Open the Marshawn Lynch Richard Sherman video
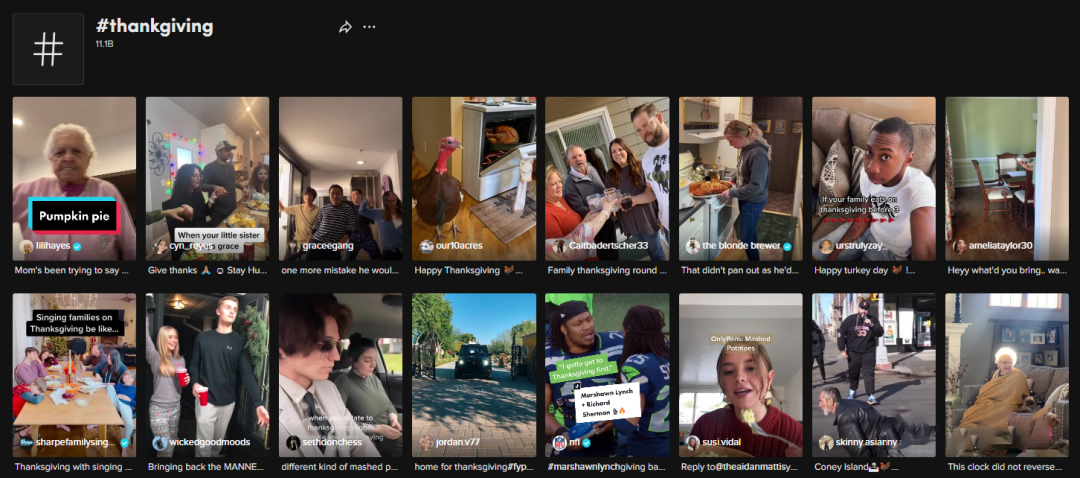 pos(607,375)
